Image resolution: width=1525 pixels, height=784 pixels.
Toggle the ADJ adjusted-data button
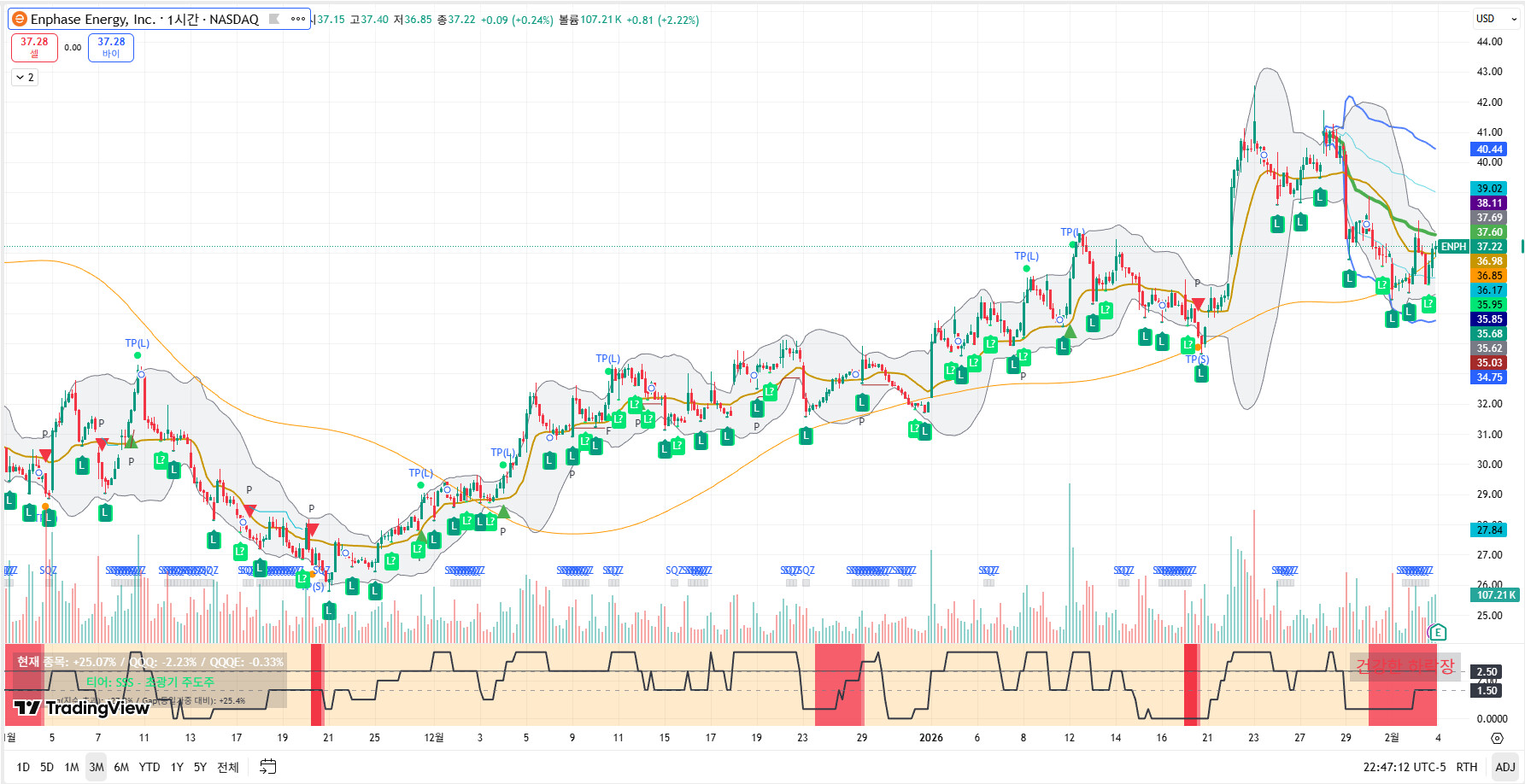(1505, 767)
